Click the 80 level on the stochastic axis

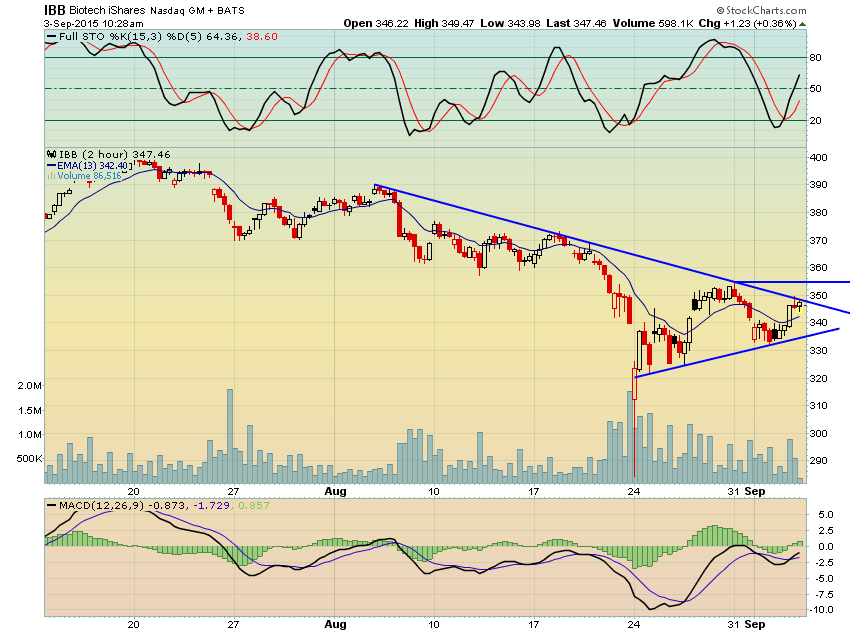tap(815, 57)
